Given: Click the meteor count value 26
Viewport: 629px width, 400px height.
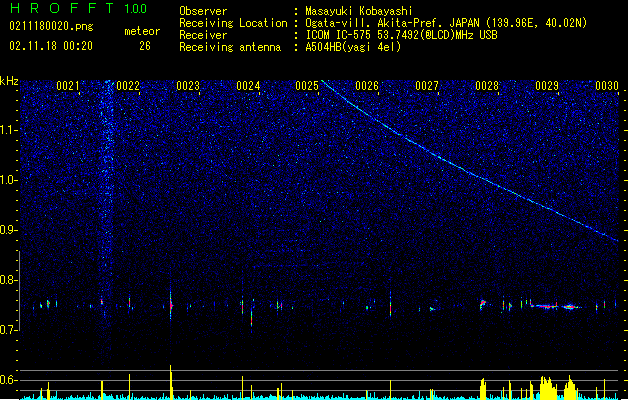Looking at the screenshot, I should (145, 46).
